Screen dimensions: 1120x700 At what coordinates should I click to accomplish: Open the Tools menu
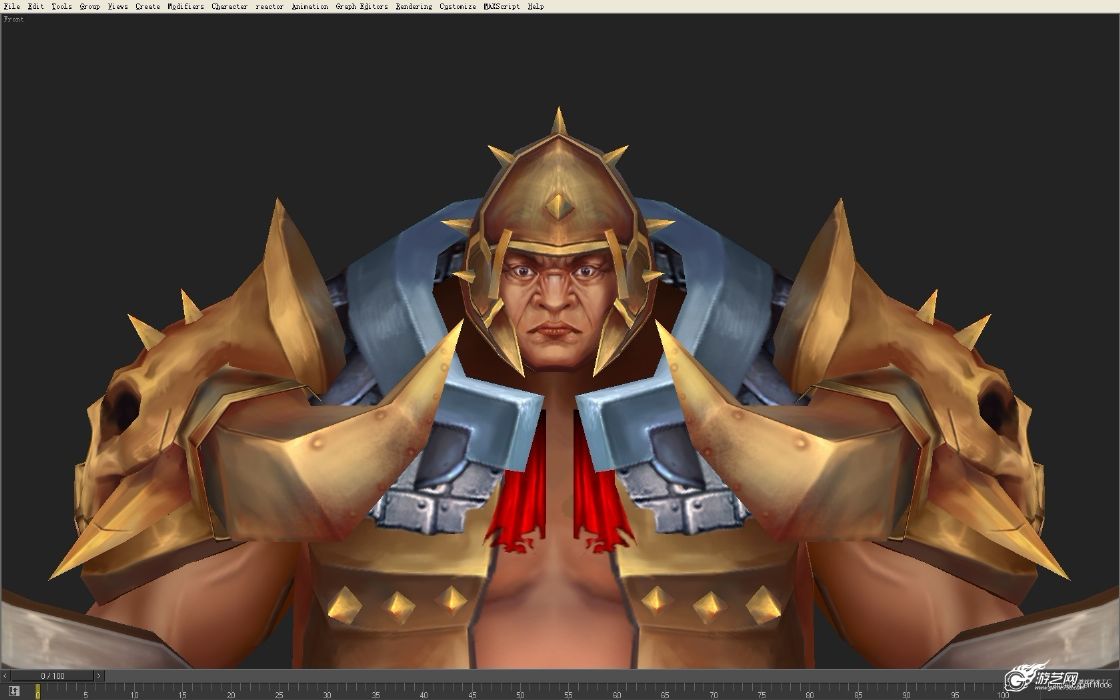61,6
